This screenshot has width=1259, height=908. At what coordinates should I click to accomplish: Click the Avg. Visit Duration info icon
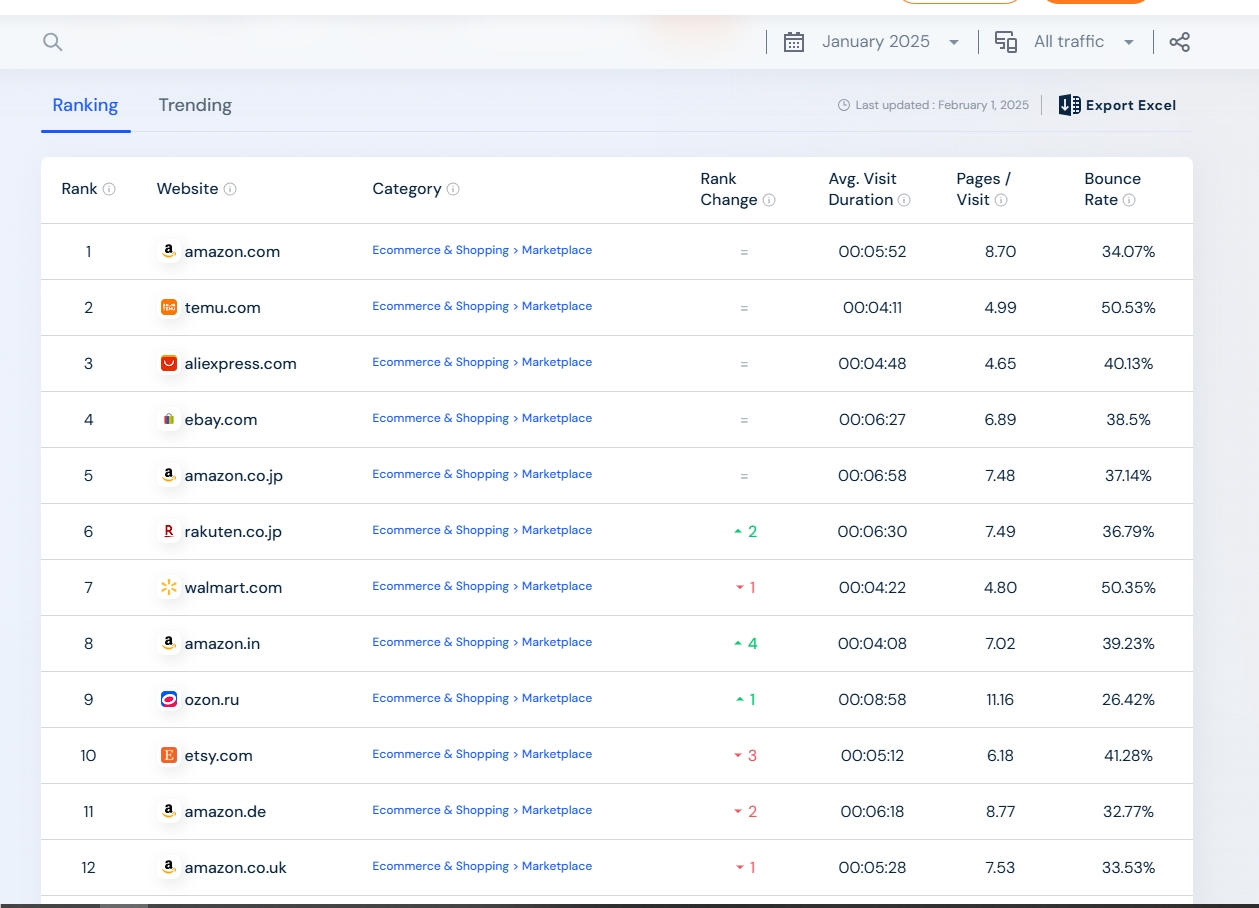coord(904,200)
